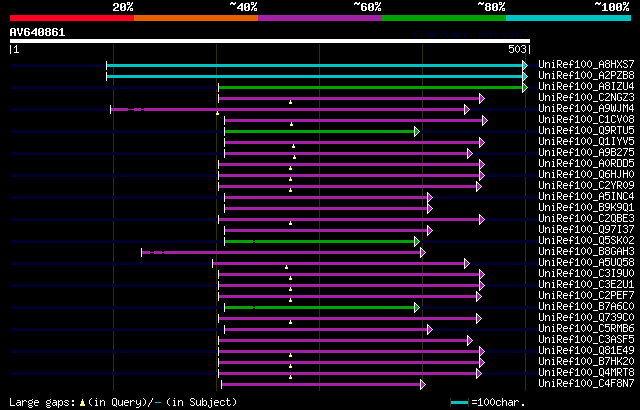Screen dimensions: 640x410
Task: Select the UniRef100_Q1IYV5 hit label
Action: click(x=586, y=142)
